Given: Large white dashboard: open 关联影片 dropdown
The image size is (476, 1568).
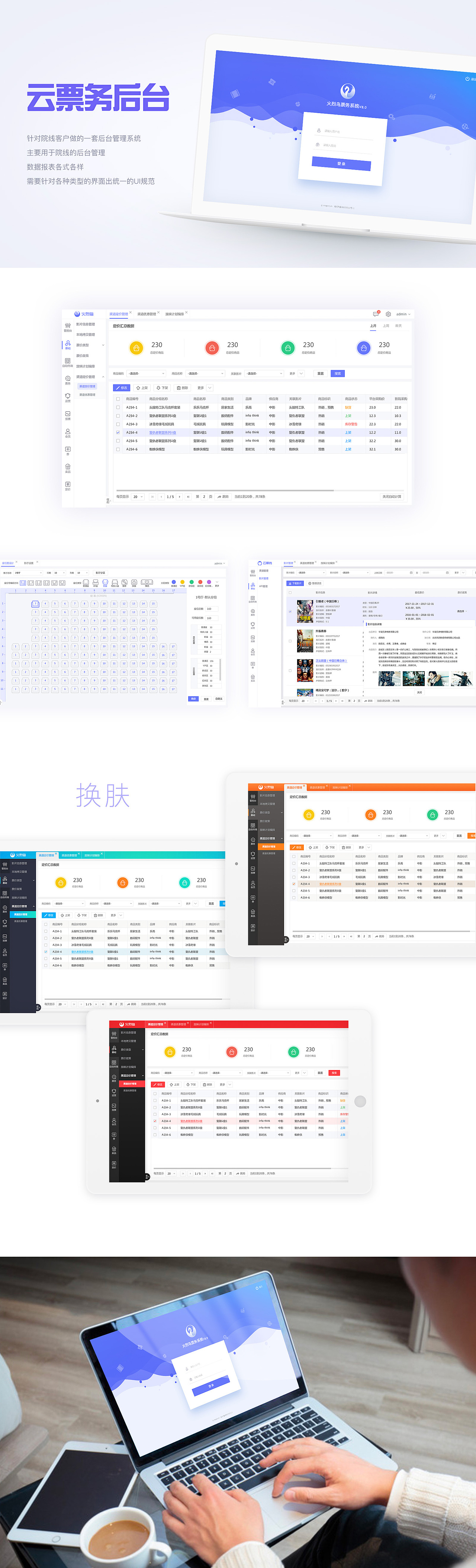Looking at the screenshot, I should point(264,373).
